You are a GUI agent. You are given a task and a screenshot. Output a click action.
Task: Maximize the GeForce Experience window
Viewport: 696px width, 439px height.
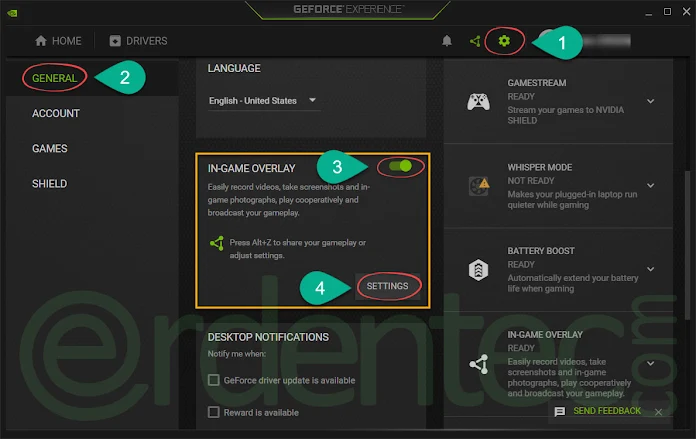tap(667, 12)
